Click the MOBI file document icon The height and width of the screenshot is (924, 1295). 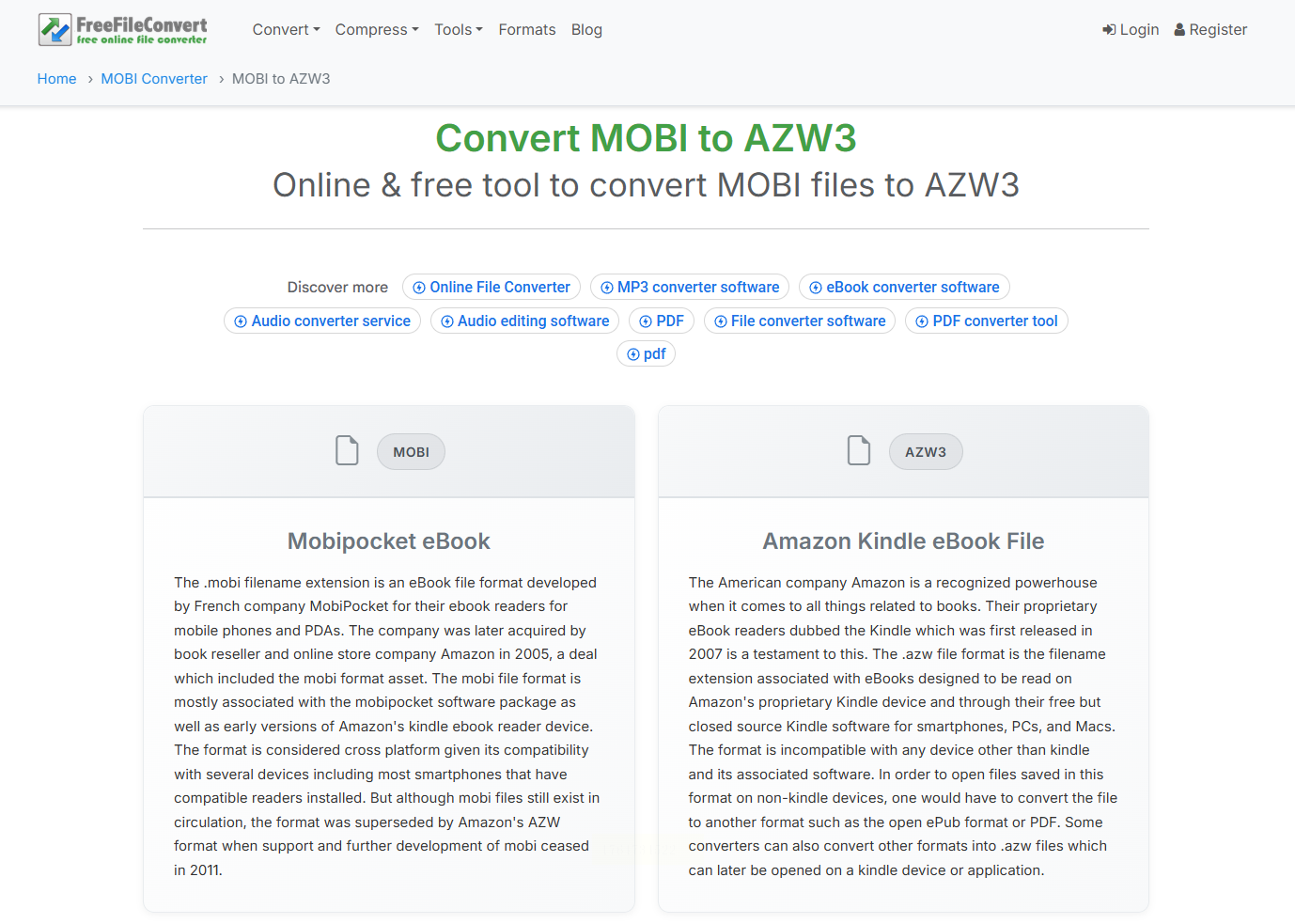348,450
